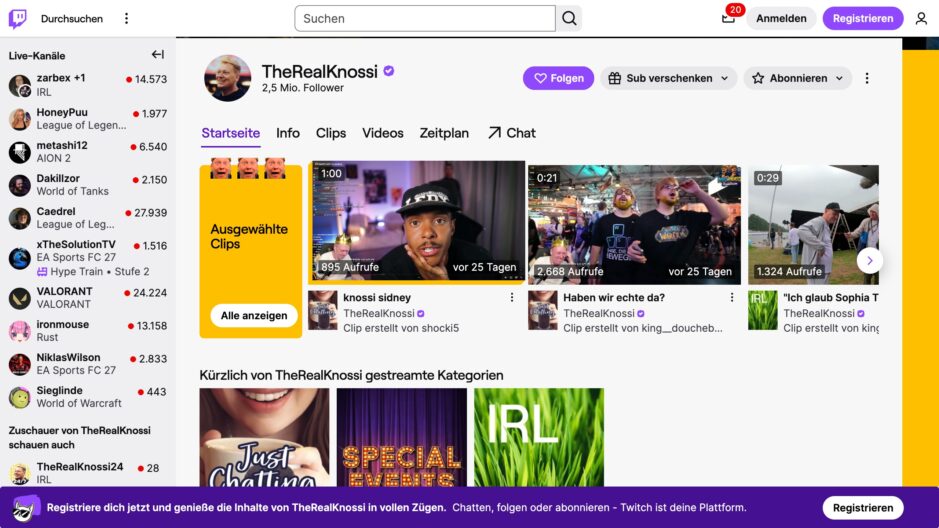
Task: Open the Haben wir echte da? title
Action: [614, 298]
